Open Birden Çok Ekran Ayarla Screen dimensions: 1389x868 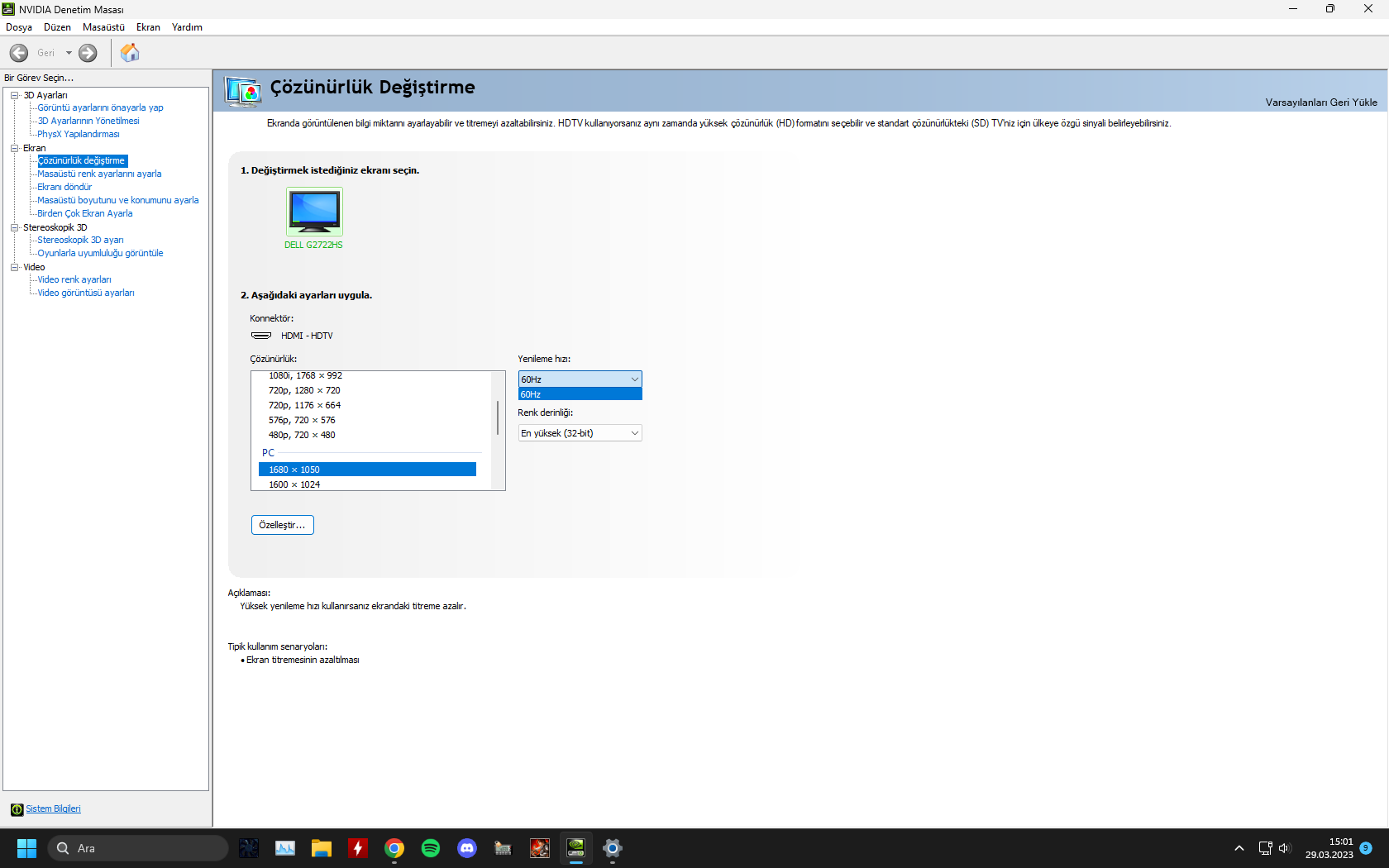[x=85, y=213]
